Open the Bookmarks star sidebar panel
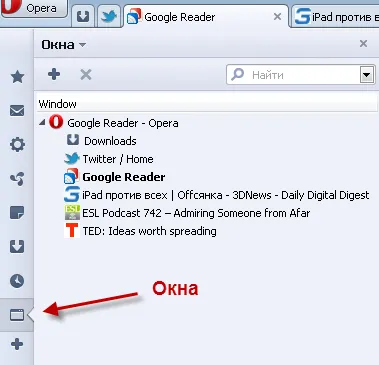Screen dimensions: 379x365 [x=17, y=77]
